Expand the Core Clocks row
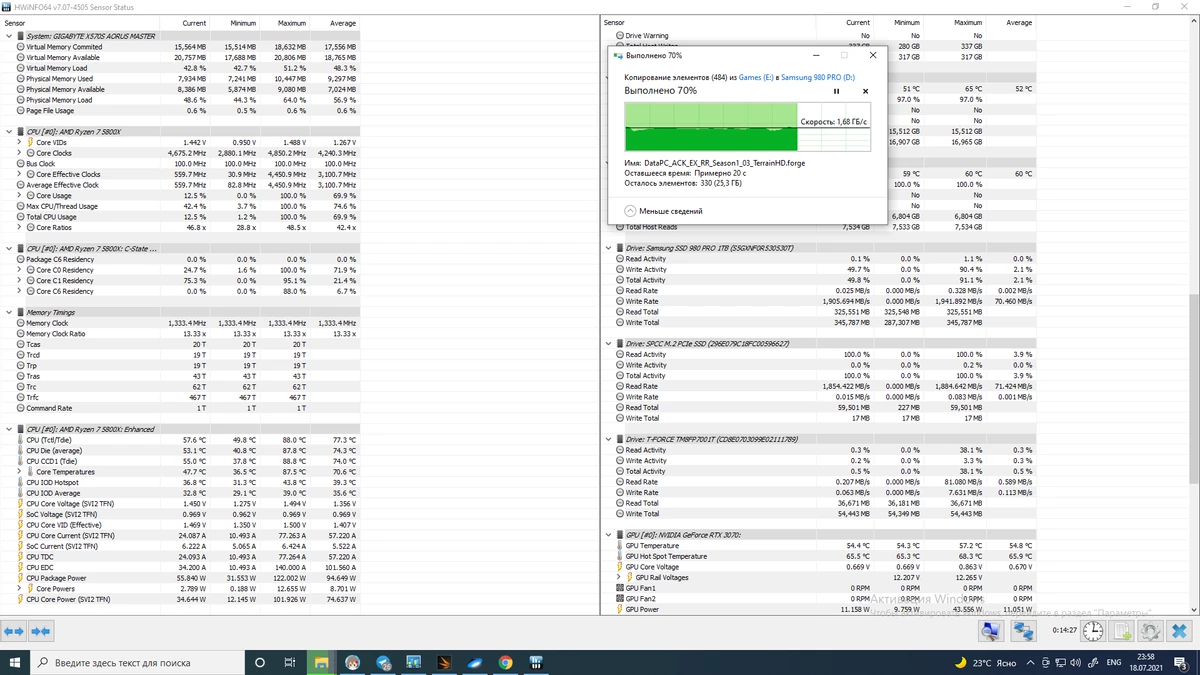This screenshot has height=675, width=1200. [x=19, y=153]
